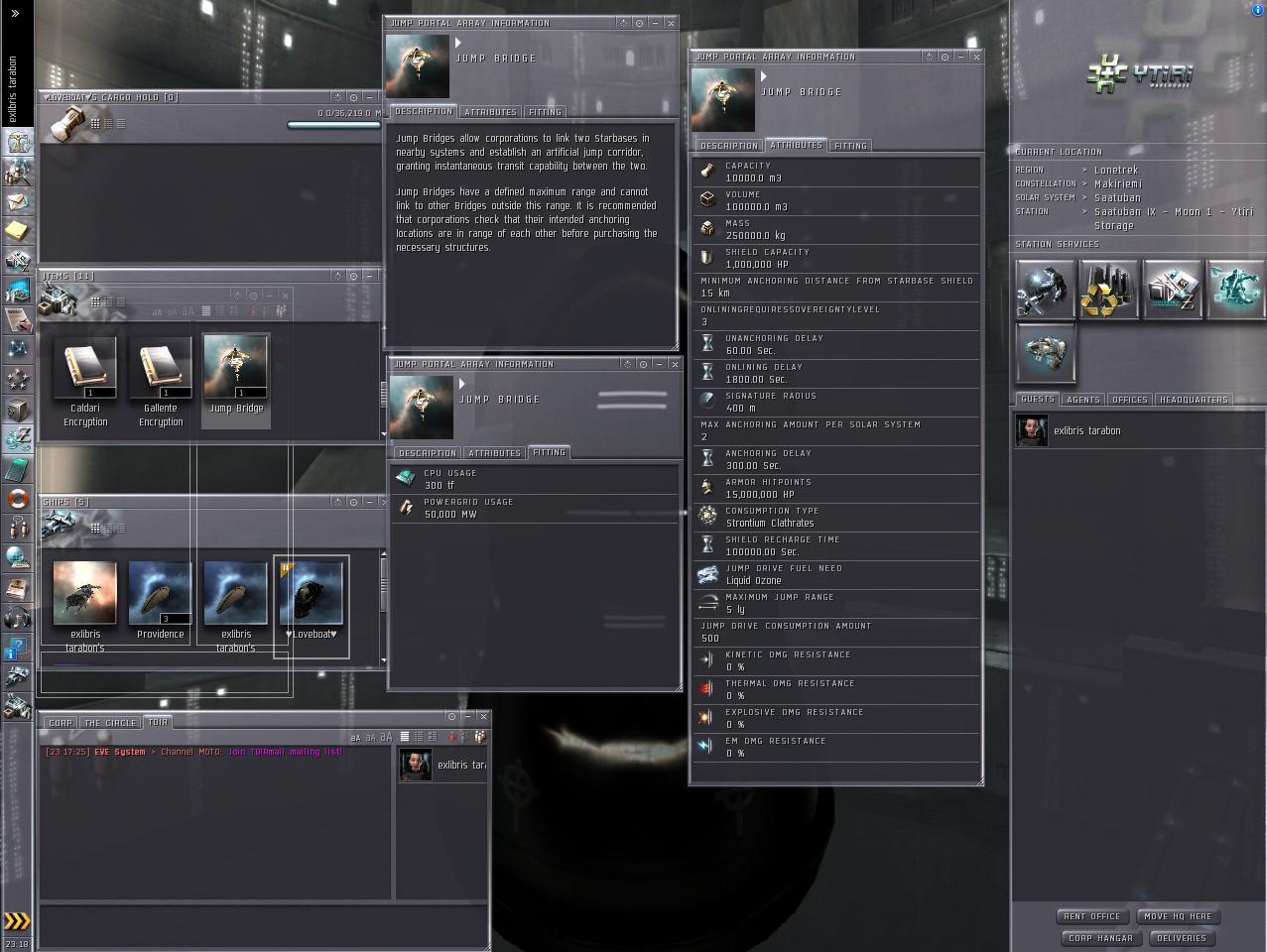Open Fitting tab in top Jump Bridge window
The width and height of the screenshot is (1267, 952).
[545, 112]
